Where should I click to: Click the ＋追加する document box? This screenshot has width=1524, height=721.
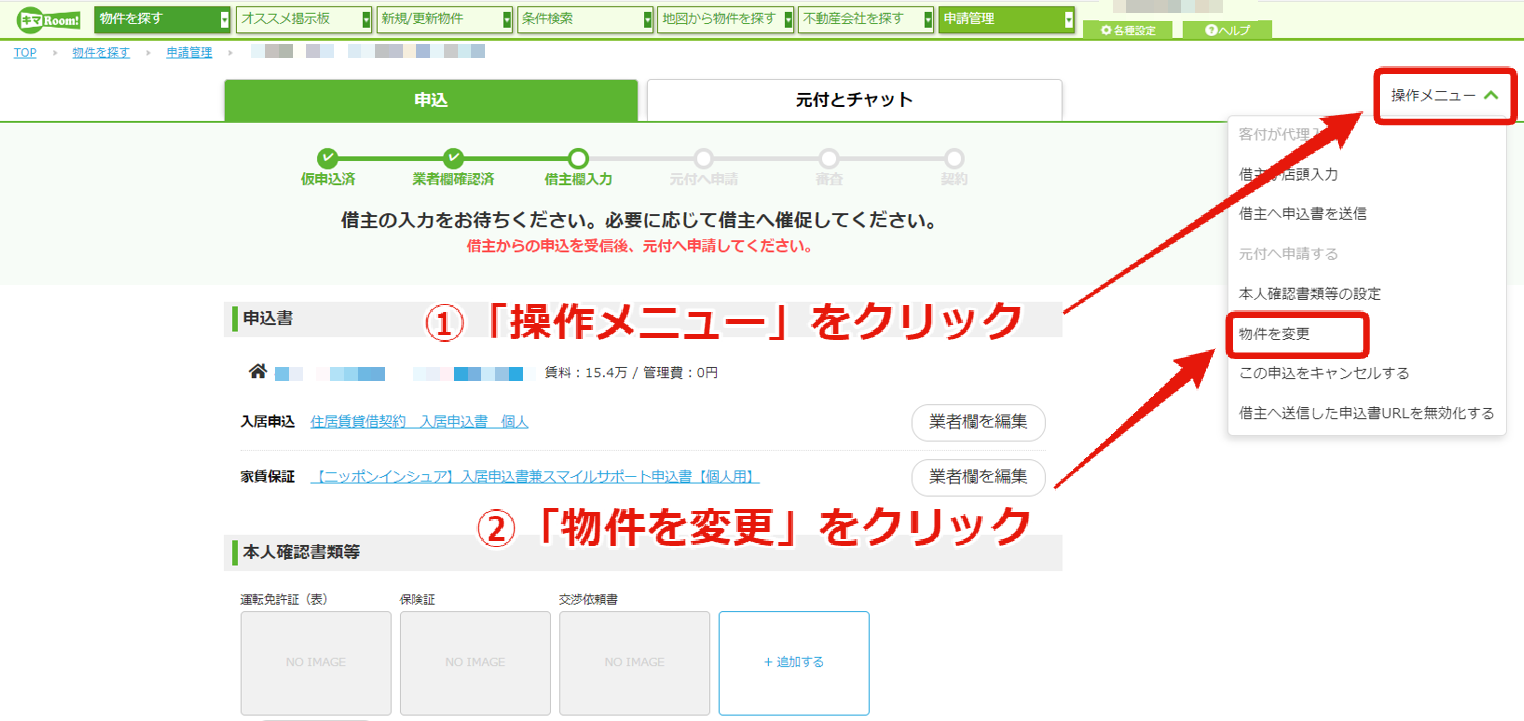coord(794,663)
